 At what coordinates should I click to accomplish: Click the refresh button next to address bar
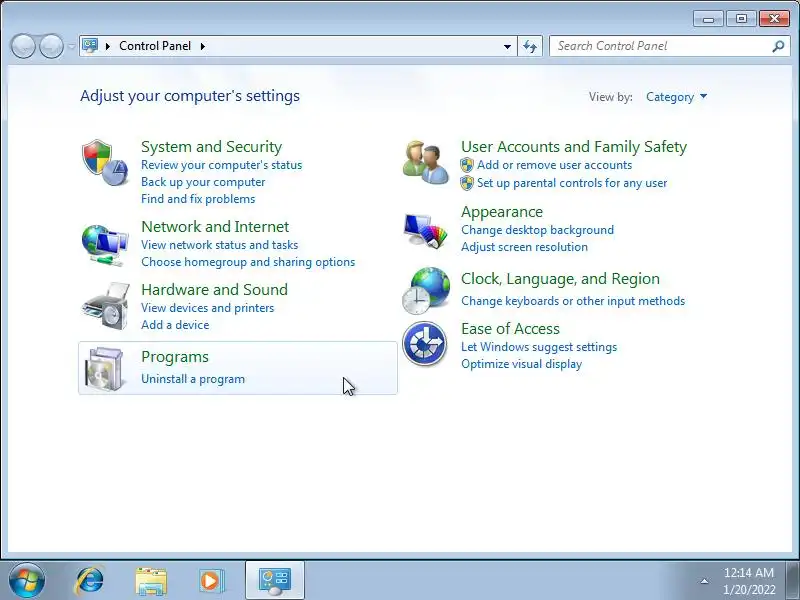point(530,46)
